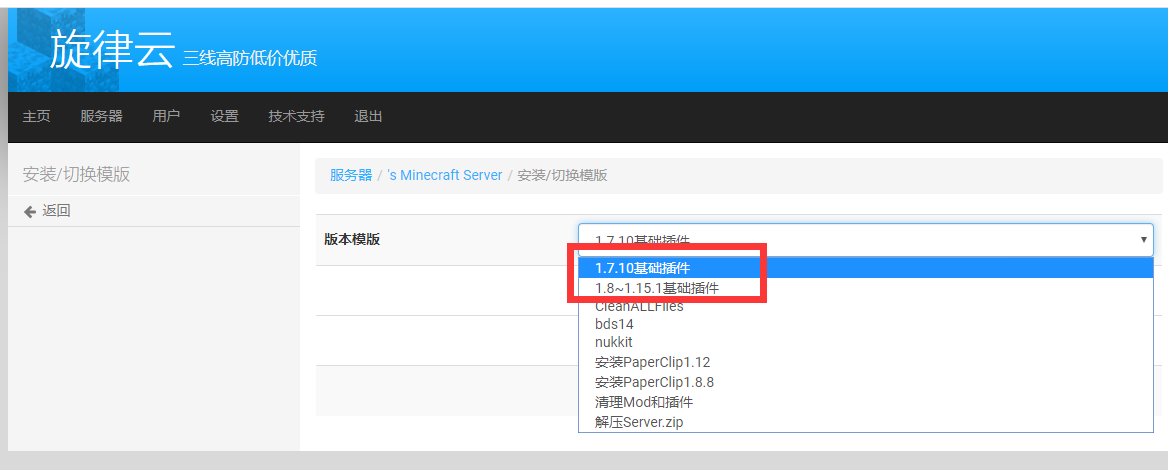Open the 用户 menu item
Image resolution: width=1168 pixels, height=470 pixels.
pyautogui.click(x=166, y=116)
